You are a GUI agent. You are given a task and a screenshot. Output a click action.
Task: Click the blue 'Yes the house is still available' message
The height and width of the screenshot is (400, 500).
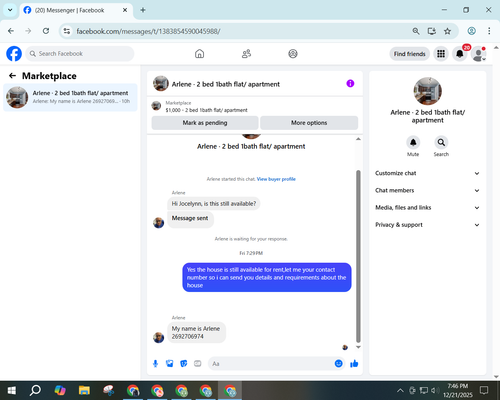coord(267,277)
